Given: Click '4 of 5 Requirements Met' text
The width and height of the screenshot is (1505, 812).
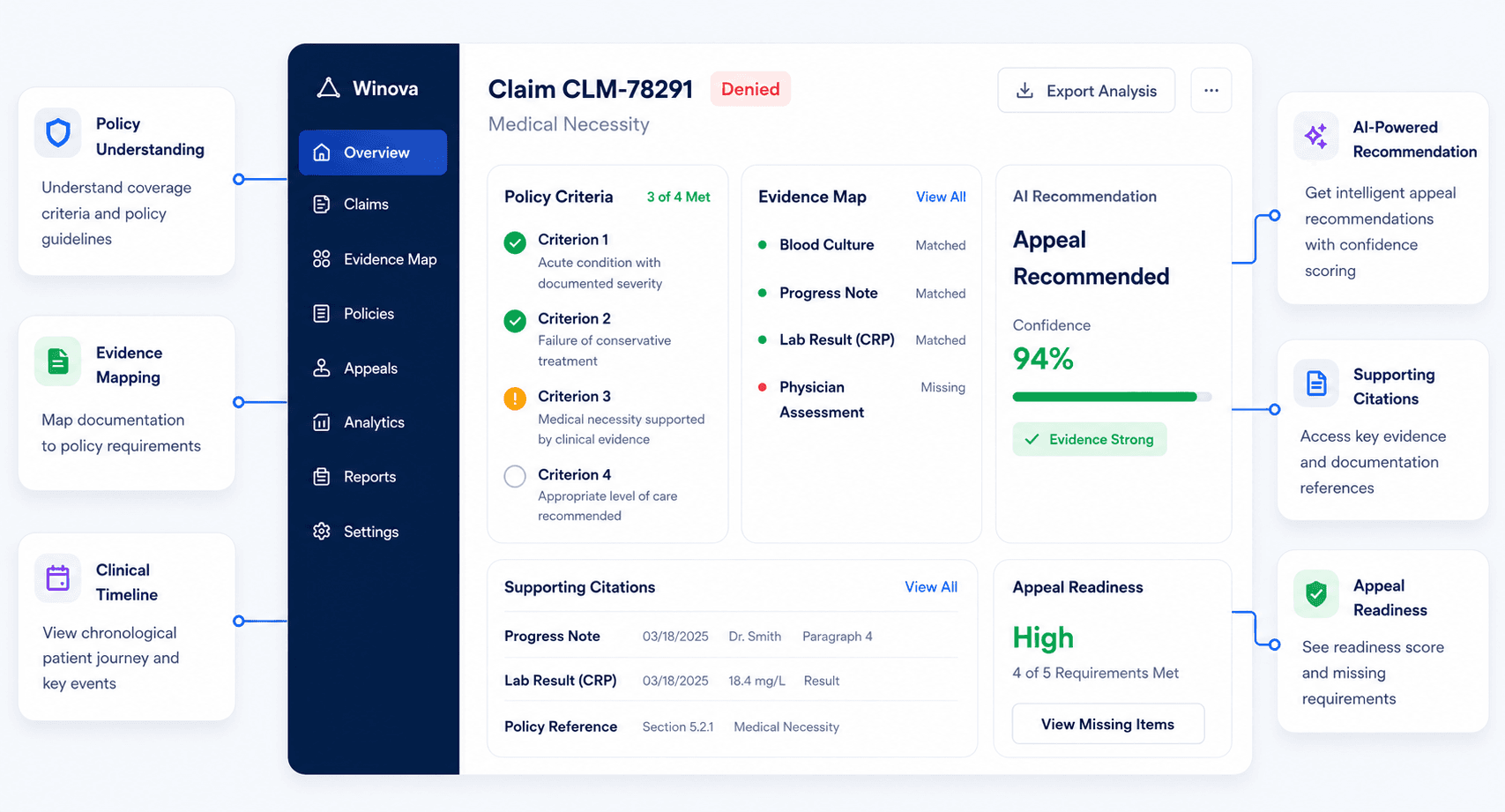Looking at the screenshot, I should pos(1095,673).
